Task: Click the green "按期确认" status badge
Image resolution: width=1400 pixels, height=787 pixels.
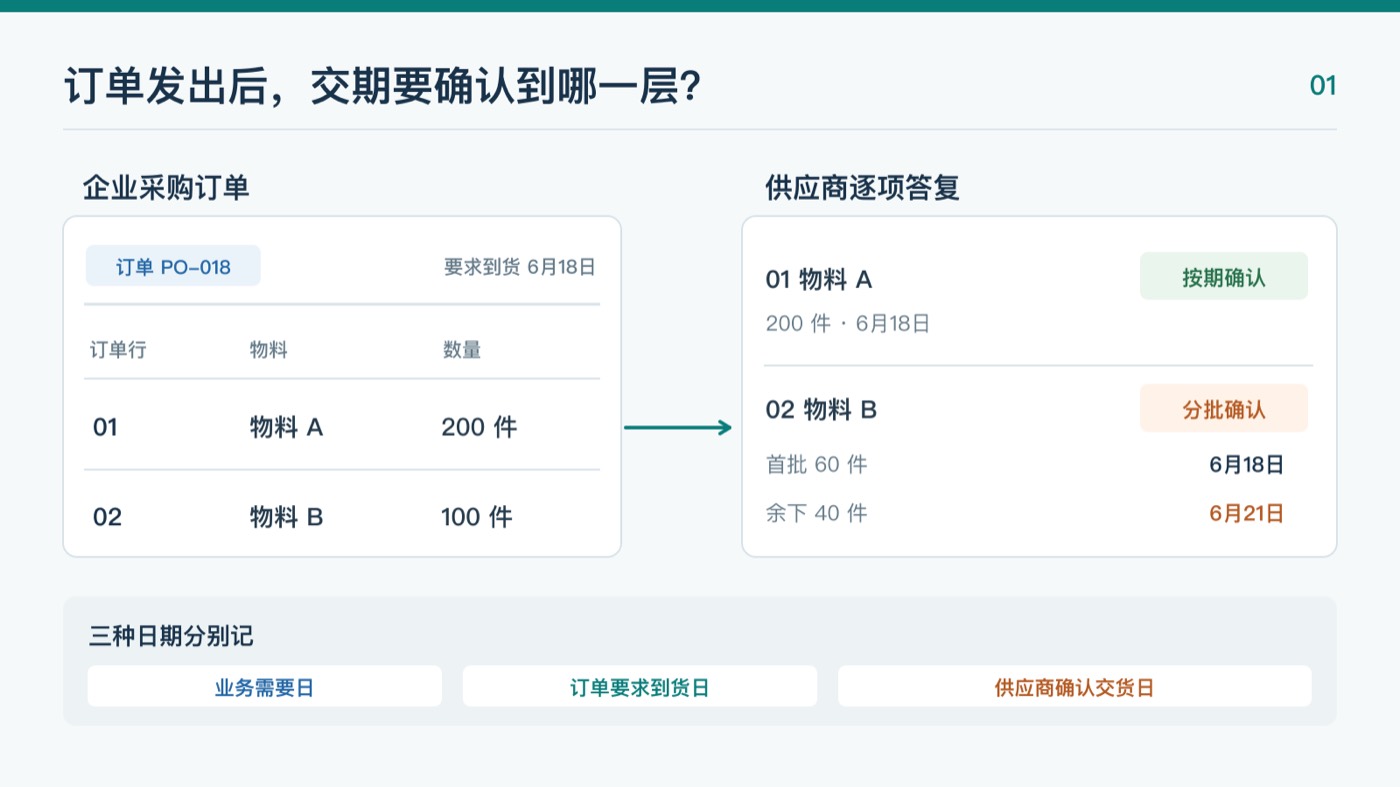Action: (x=1224, y=276)
